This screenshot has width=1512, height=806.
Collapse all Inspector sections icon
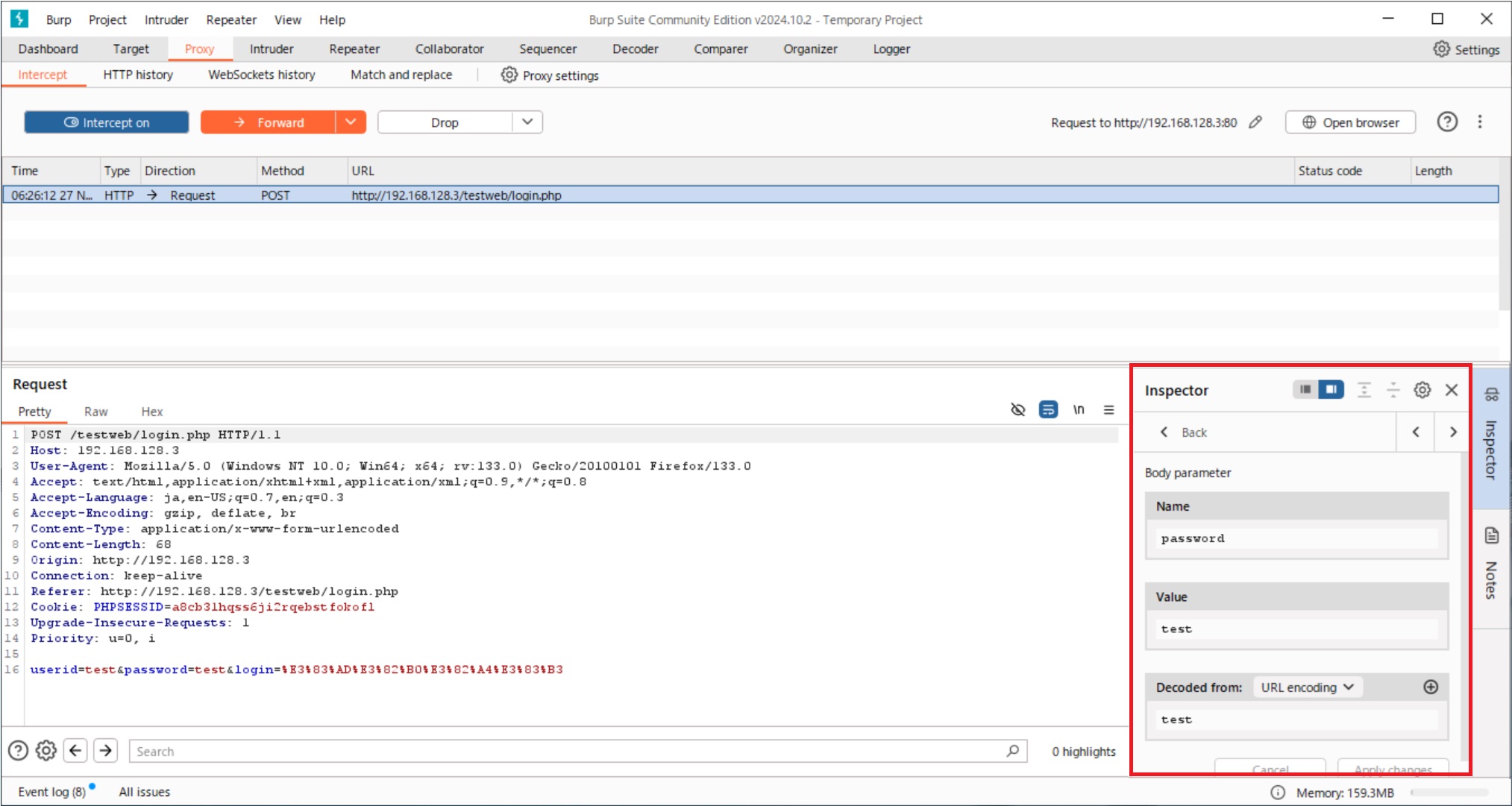tap(1393, 389)
